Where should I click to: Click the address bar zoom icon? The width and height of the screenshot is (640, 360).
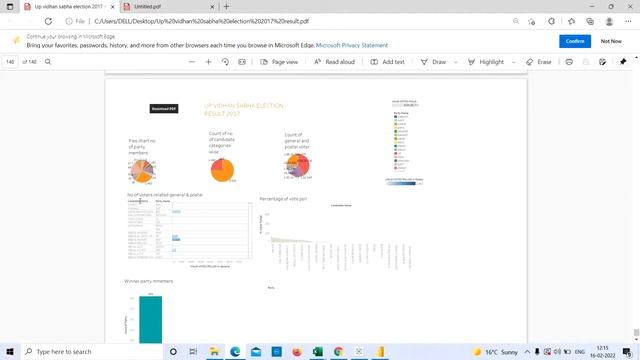coord(516,21)
